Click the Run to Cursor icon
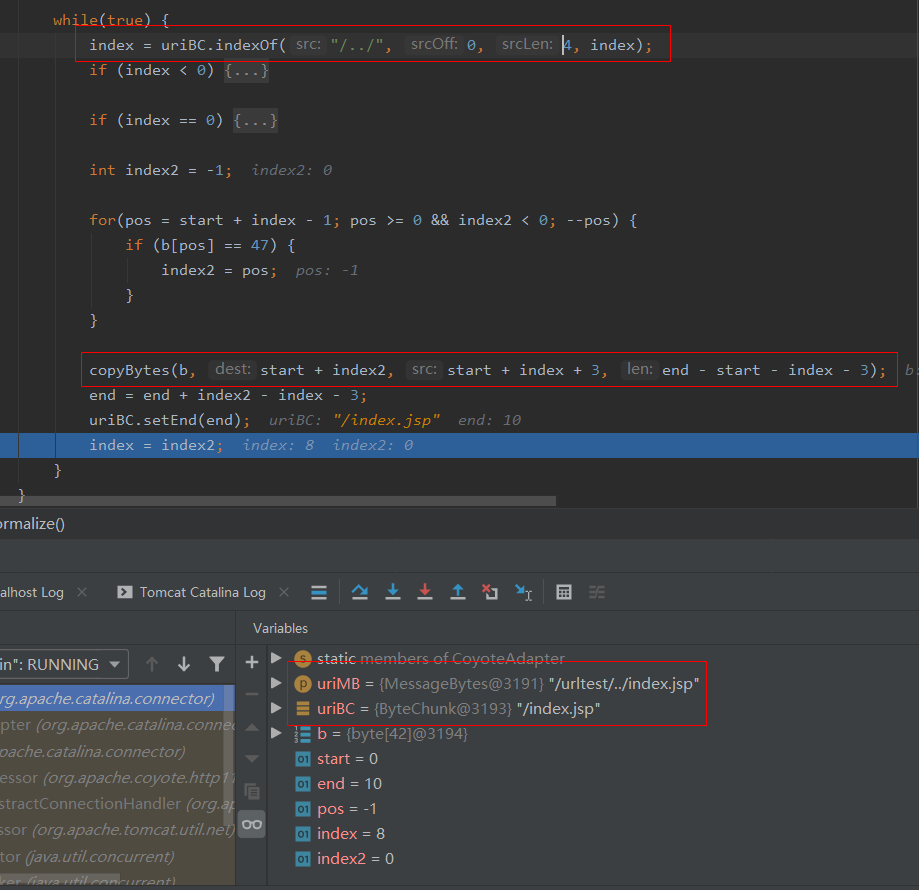The height and width of the screenshot is (890, 919). [x=523, y=592]
